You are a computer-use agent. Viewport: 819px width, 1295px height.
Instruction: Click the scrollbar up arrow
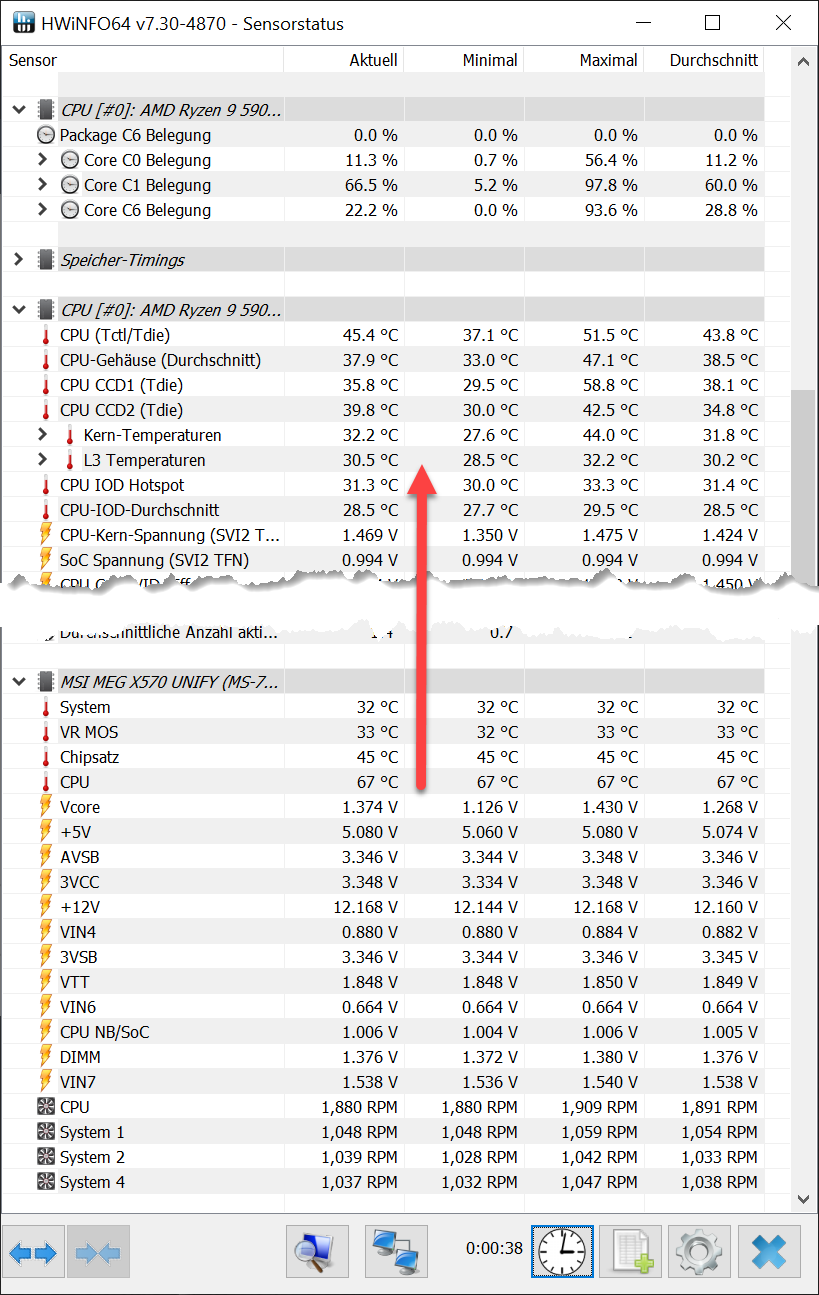pos(803,61)
